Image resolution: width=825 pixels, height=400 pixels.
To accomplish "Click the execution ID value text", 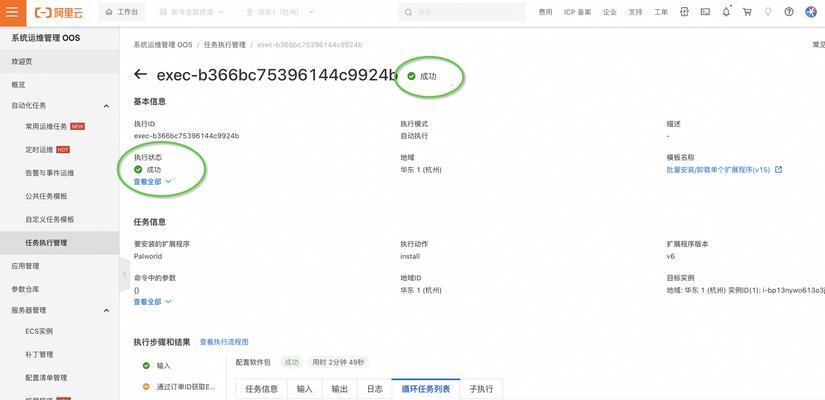I will pyautogui.click(x=187, y=136).
